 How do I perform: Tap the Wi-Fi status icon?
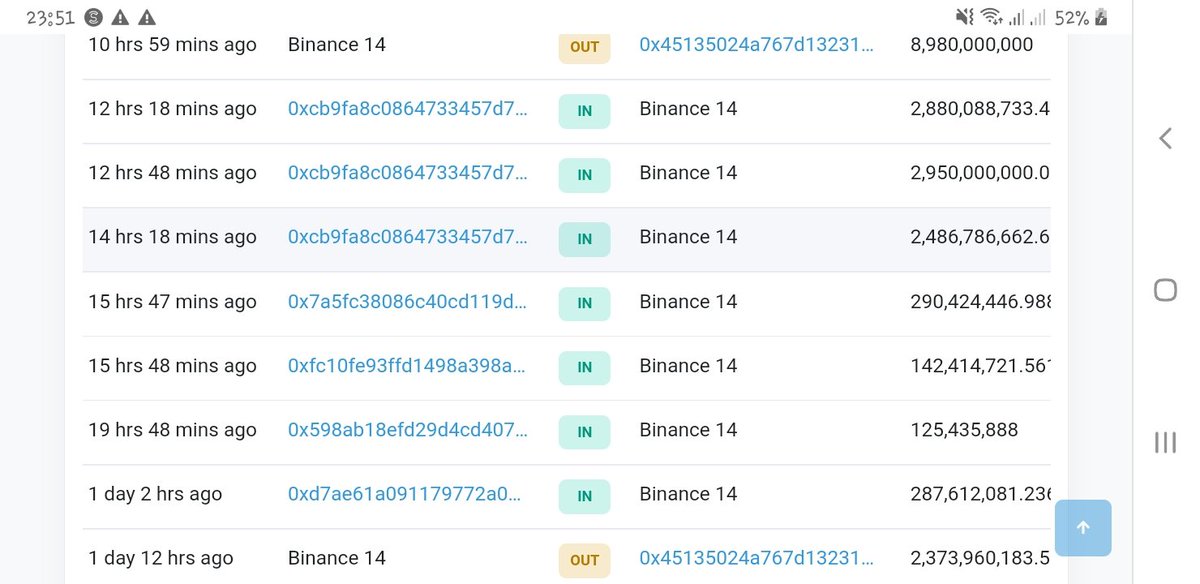pyautogui.click(x=991, y=17)
